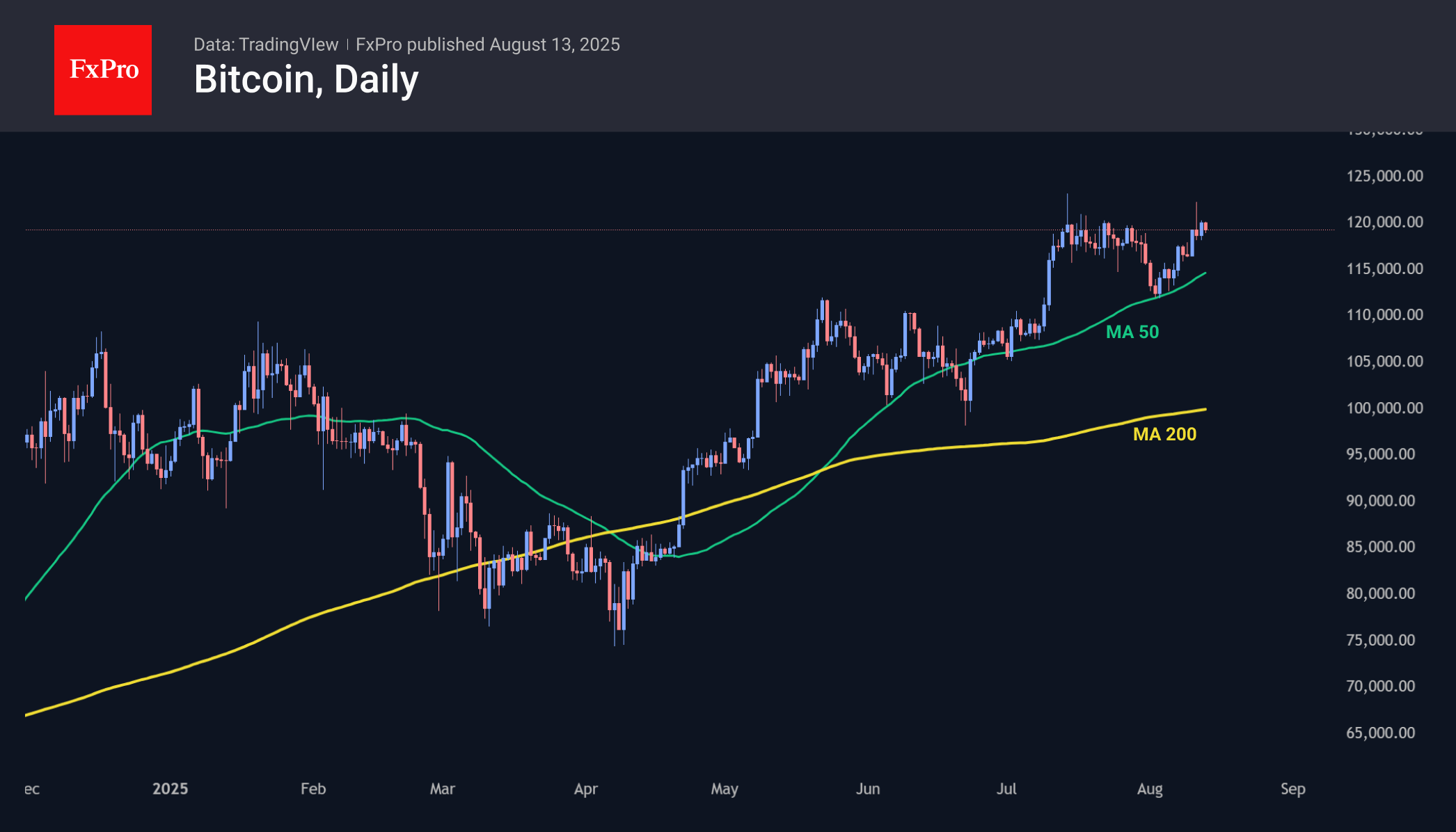Click the Feb marker on time axis

point(313,789)
